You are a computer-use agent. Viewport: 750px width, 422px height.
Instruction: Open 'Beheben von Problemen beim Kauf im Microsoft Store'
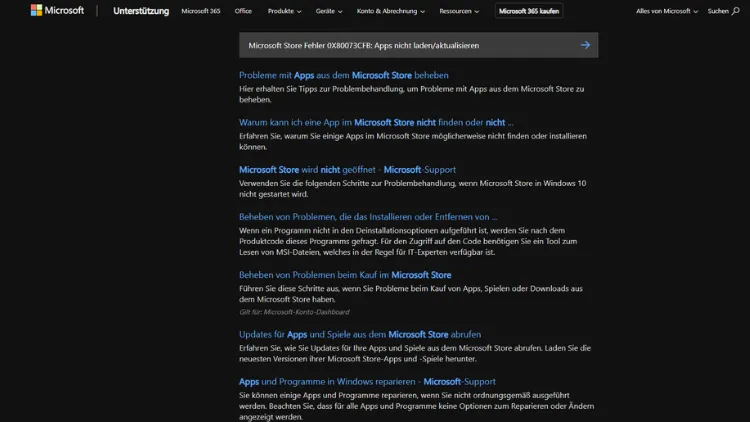click(x=345, y=275)
